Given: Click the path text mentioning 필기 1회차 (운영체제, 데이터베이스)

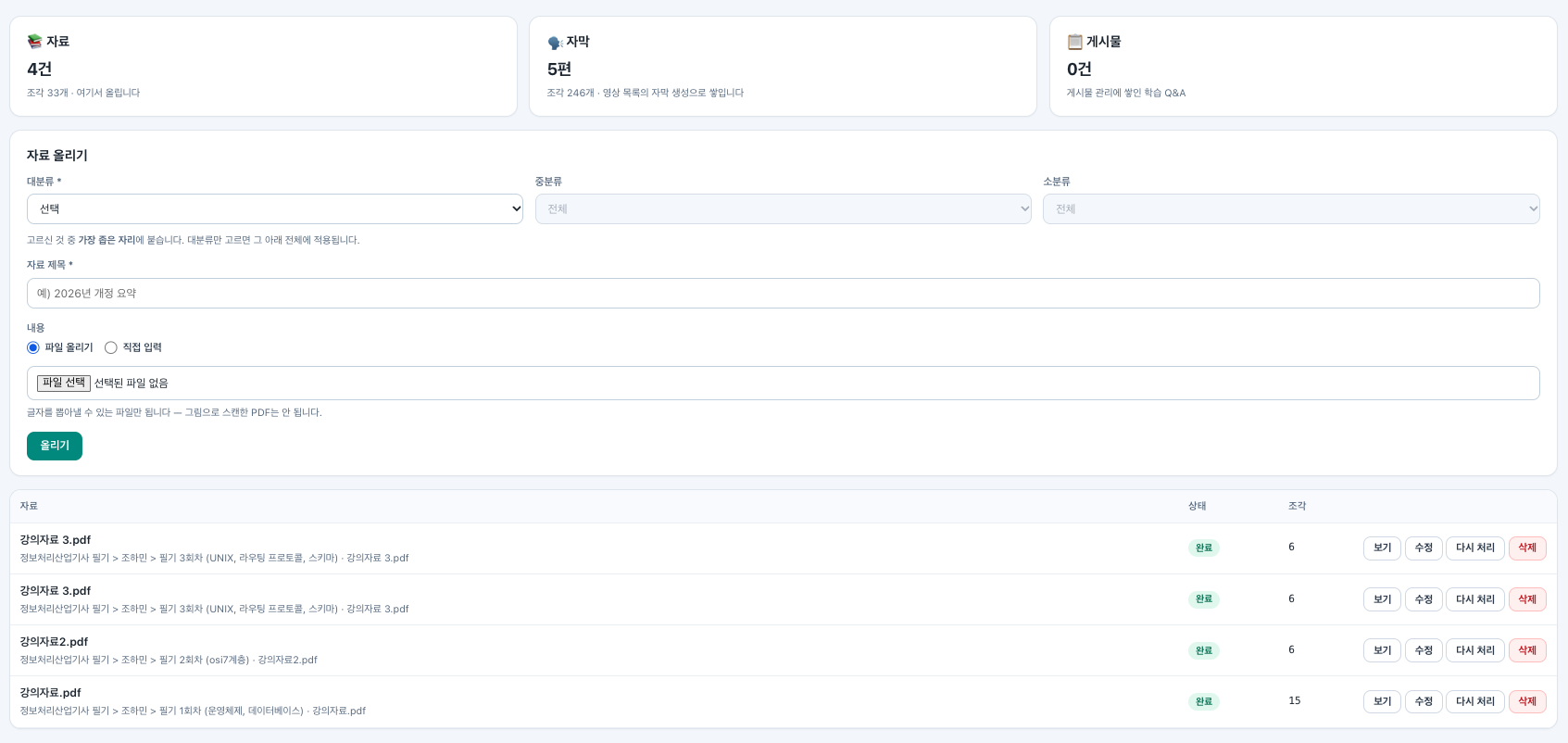Looking at the screenshot, I should (x=193, y=711).
